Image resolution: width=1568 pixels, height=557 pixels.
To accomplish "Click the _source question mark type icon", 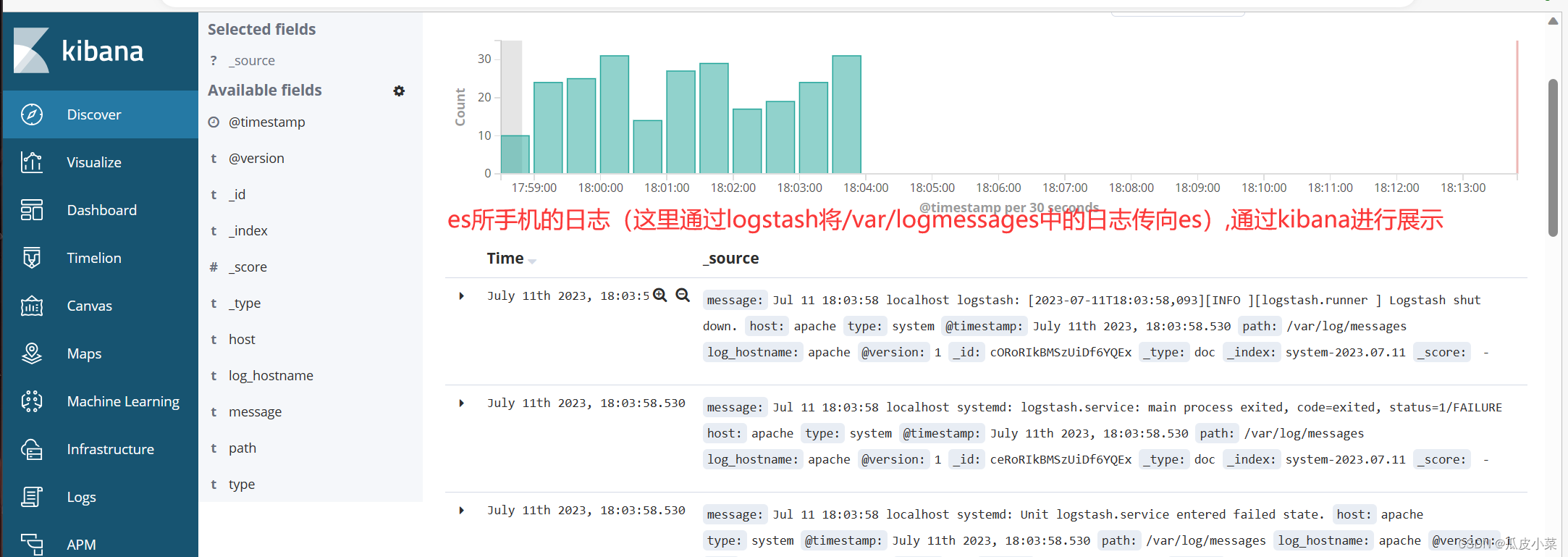I will click(x=214, y=61).
